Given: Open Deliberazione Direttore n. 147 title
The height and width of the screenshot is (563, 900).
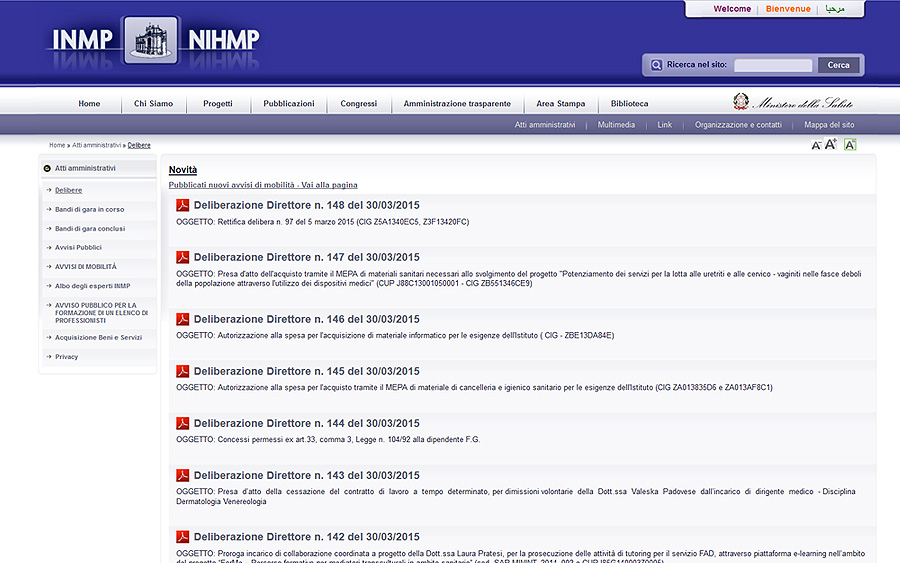Looking at the screenshot, I should tap(307, 258).
